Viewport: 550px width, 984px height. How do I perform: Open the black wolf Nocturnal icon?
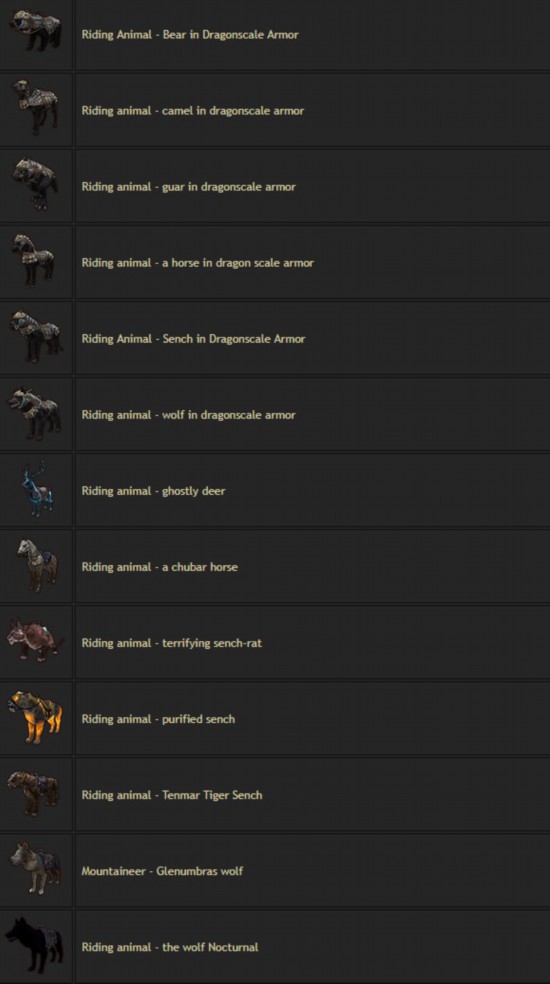click(x=35, y=945)
